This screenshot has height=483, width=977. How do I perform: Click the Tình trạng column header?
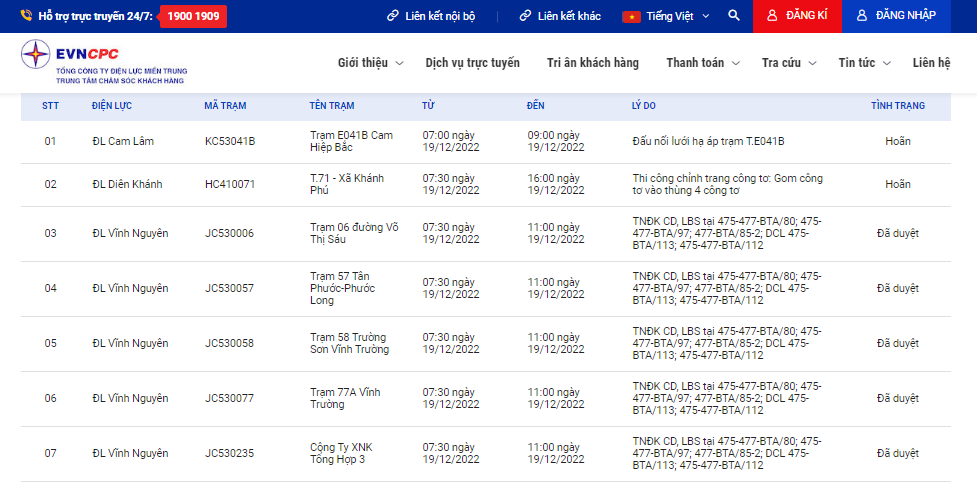point(897,106)
